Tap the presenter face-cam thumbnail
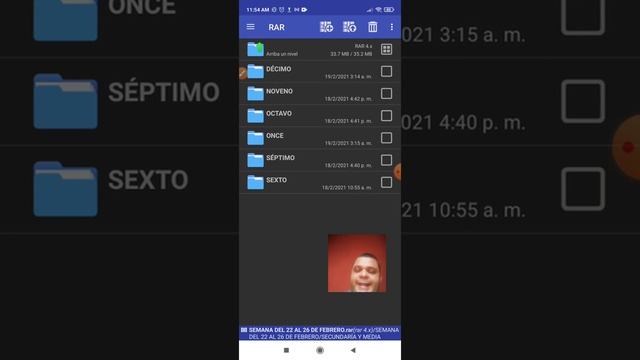640x360 pixels. [x=357, y=263]
